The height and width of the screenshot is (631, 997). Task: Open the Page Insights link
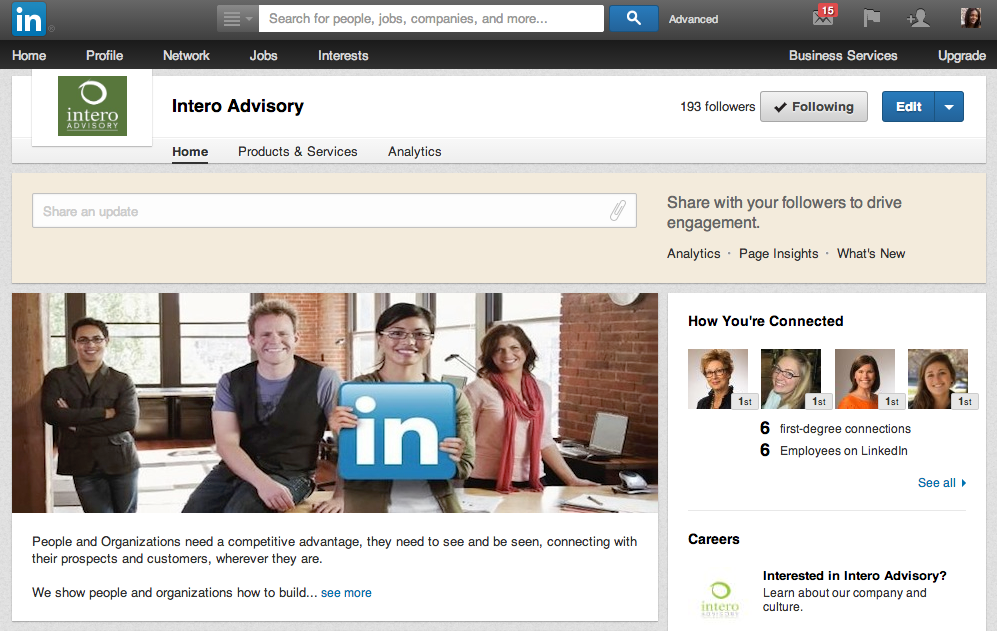778,253
